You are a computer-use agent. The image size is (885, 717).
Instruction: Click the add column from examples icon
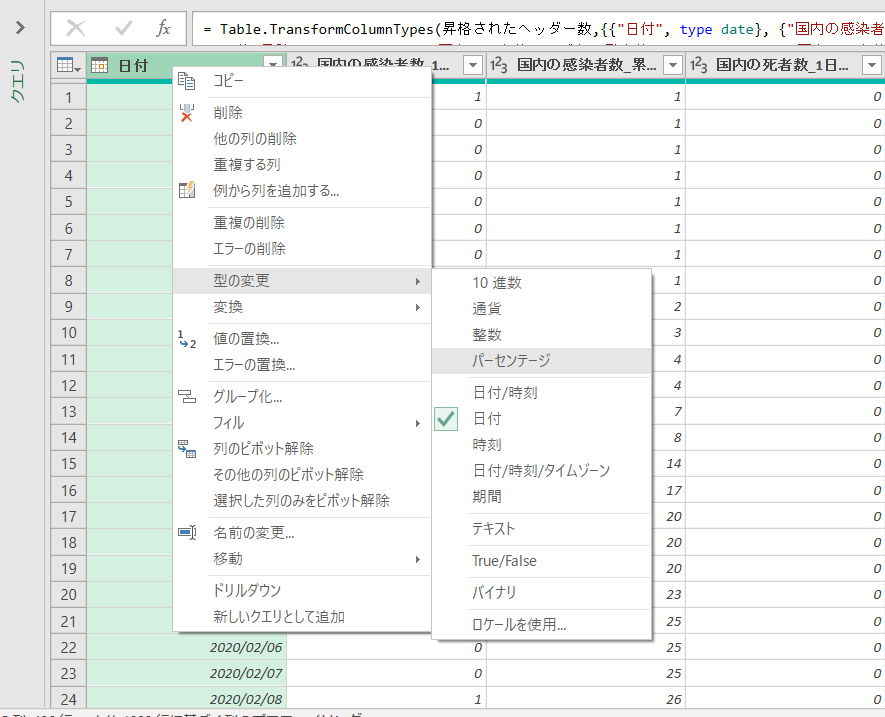[x=187, y=190]
